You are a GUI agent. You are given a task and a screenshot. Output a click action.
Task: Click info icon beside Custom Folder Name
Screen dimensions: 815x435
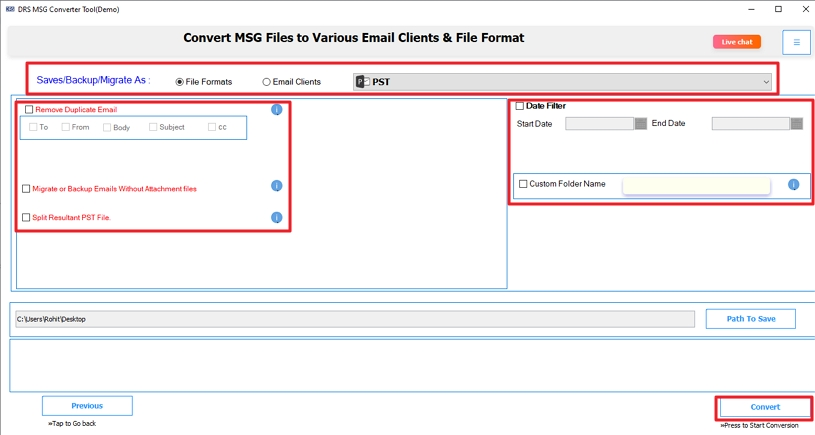tap(793, 184)
